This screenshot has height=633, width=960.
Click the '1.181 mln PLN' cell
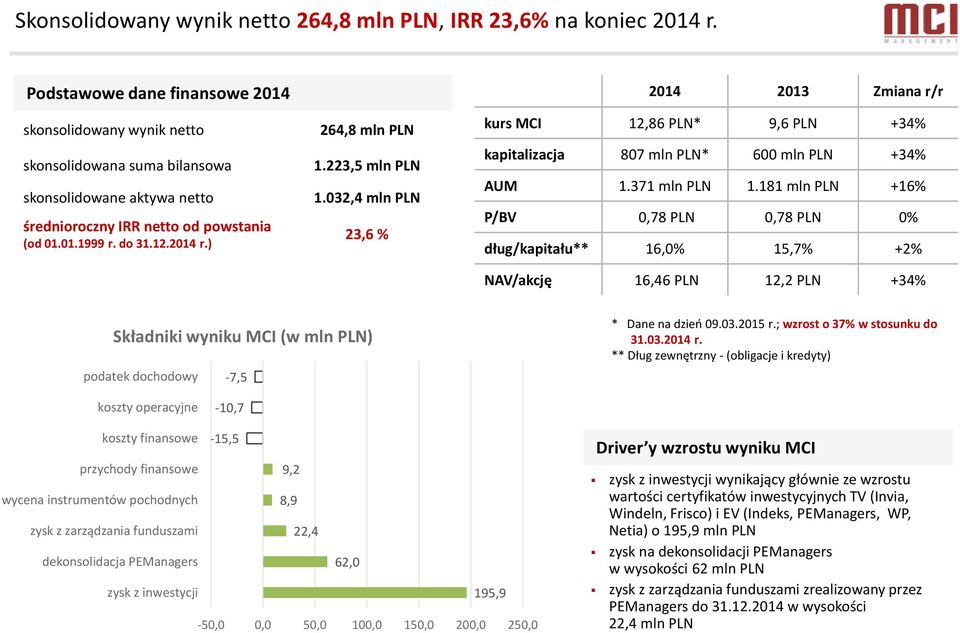click(793, 186)
